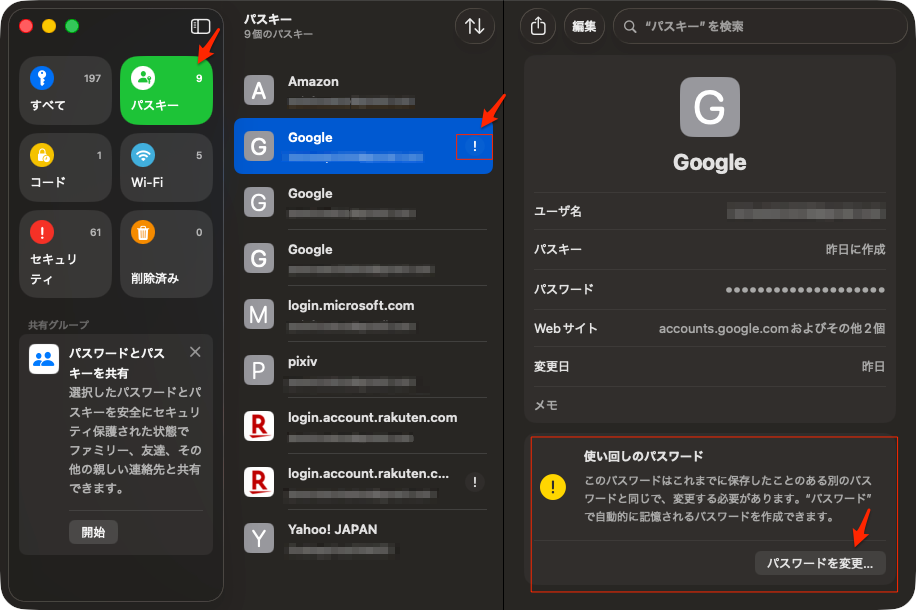
Task: Click the Microsoft M icon
Action: tap(259, 314)
